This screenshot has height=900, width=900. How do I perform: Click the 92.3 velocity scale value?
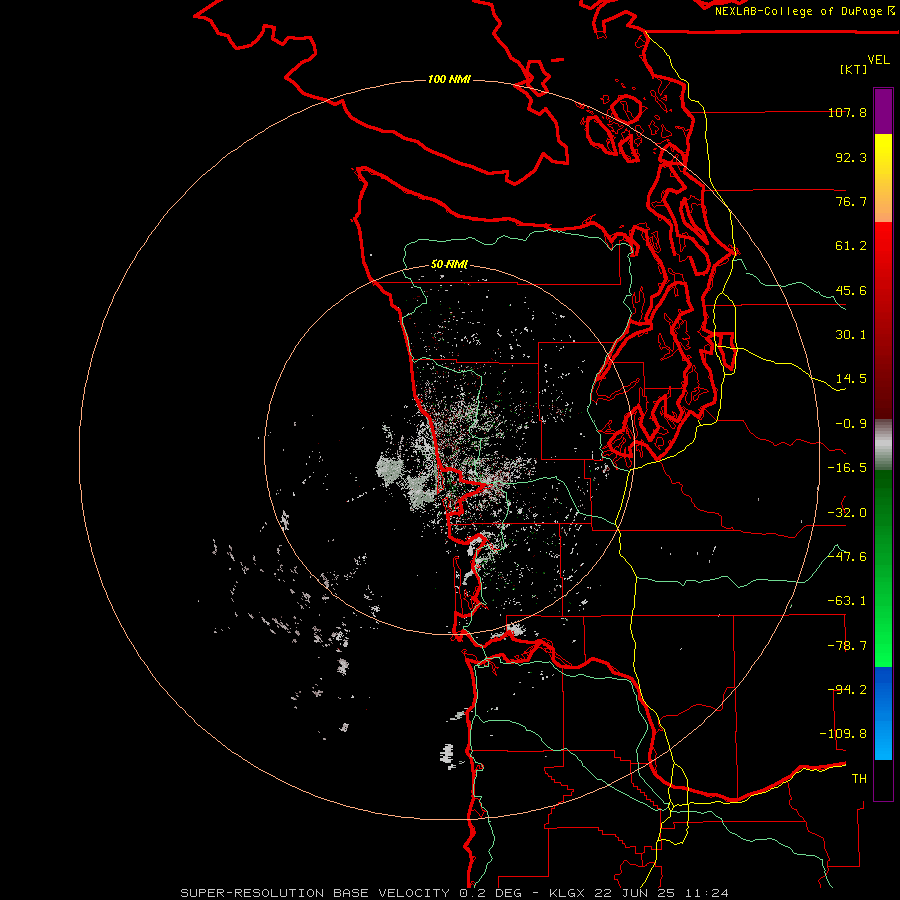click(x=851, y=157)
